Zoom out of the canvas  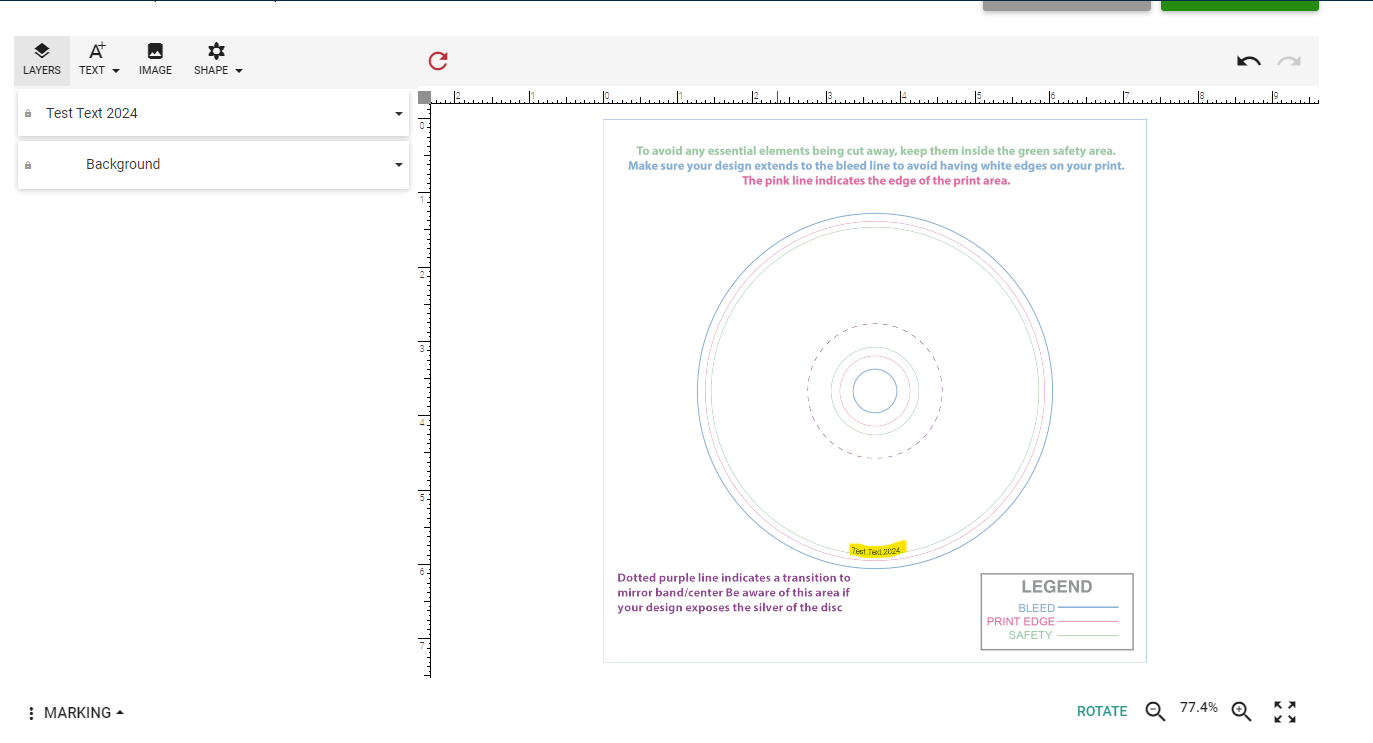coord(1155,712)
